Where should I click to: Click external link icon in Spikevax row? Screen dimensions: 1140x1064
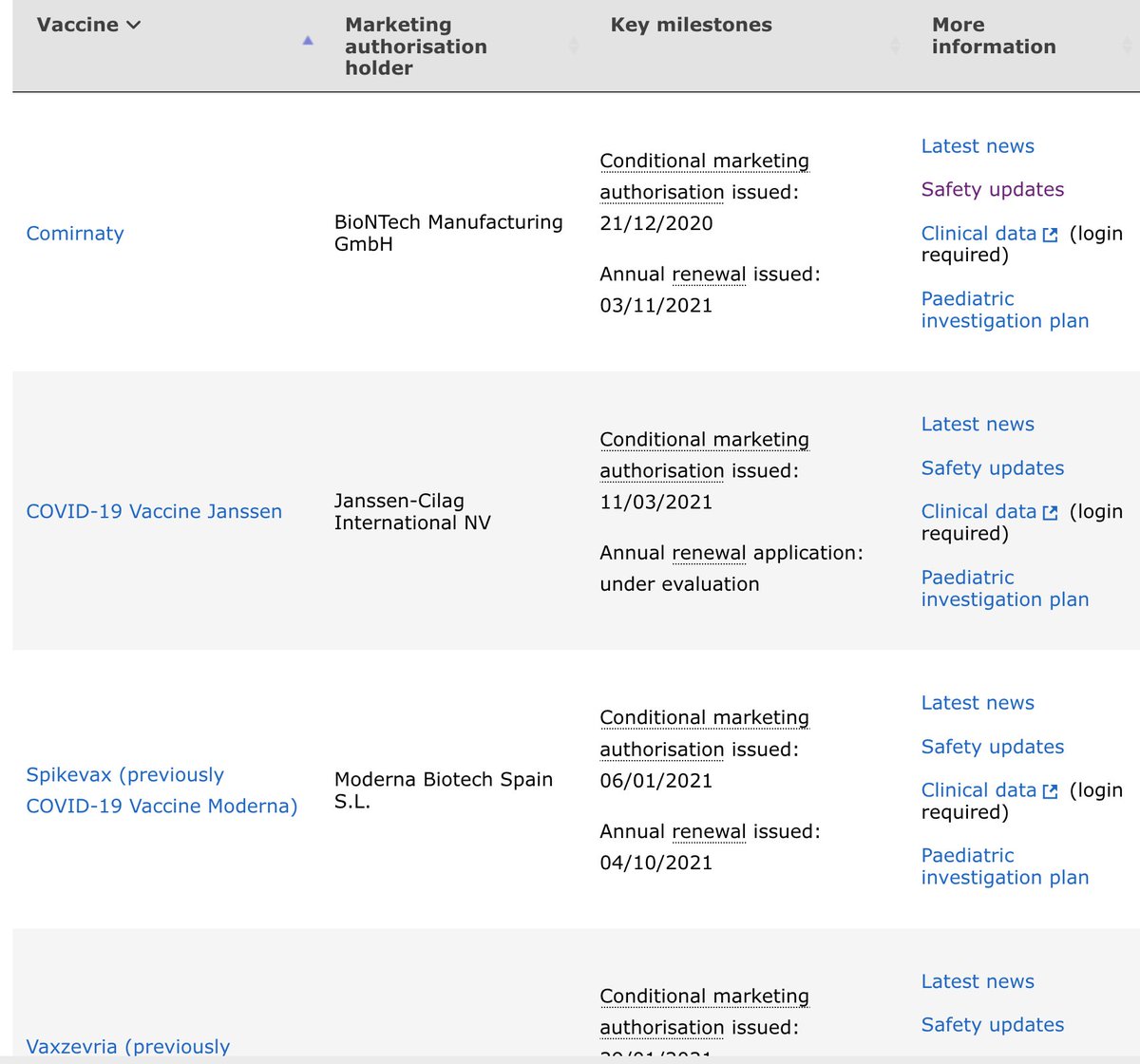1050,791
